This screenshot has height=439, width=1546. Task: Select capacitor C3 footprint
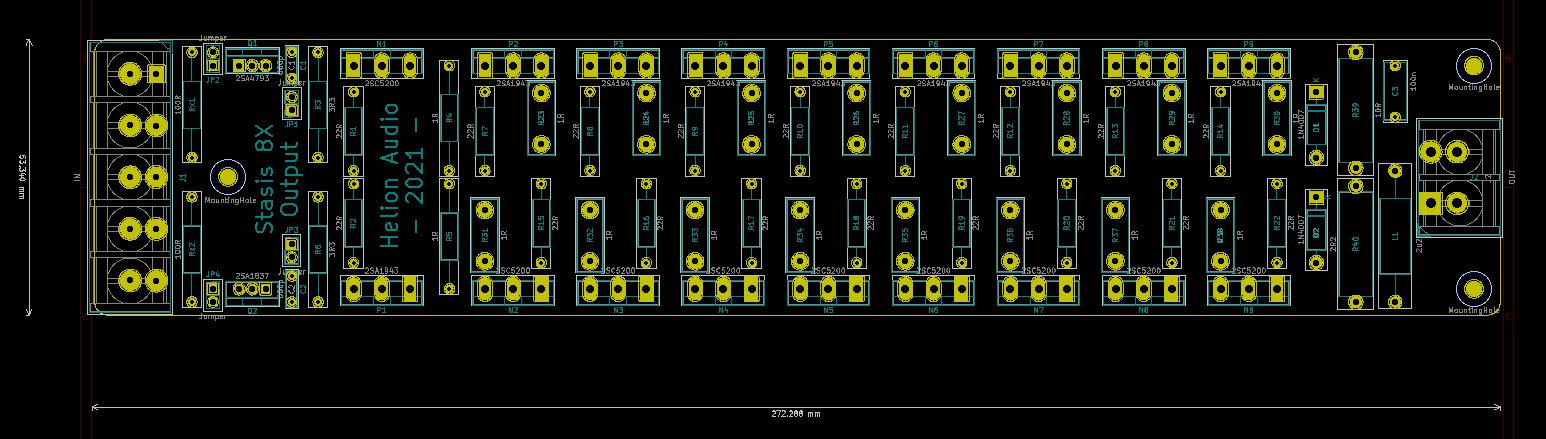(x=1395, y=92)
